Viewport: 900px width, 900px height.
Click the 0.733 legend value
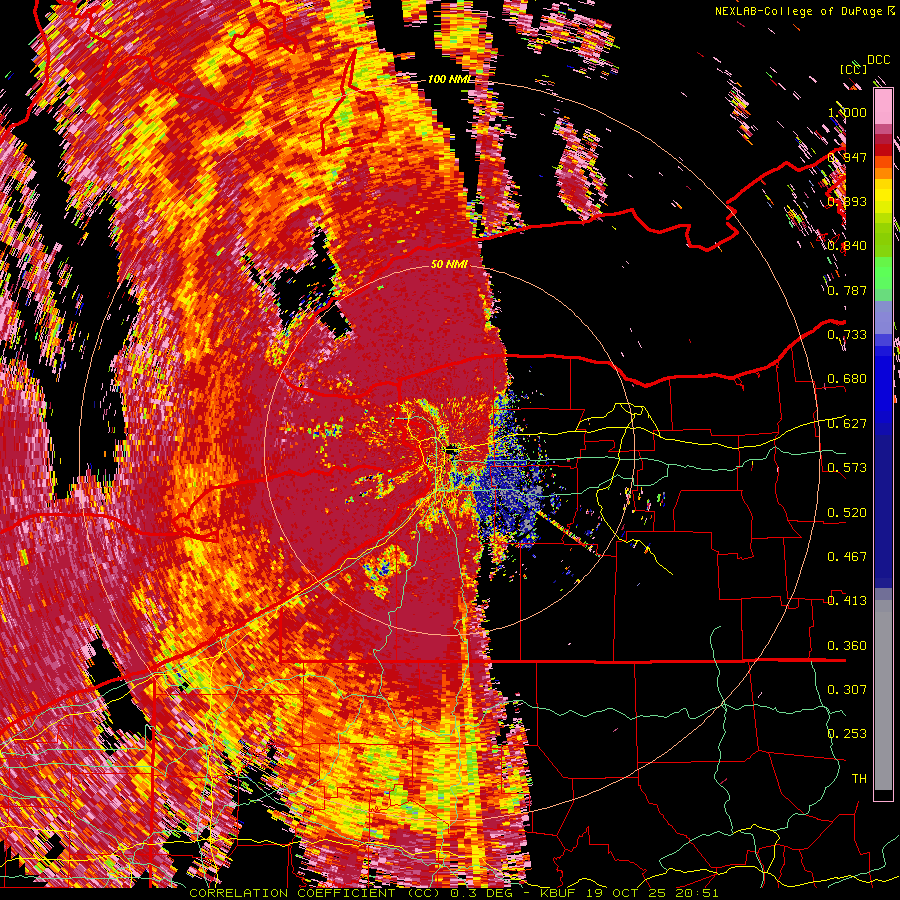847,335
